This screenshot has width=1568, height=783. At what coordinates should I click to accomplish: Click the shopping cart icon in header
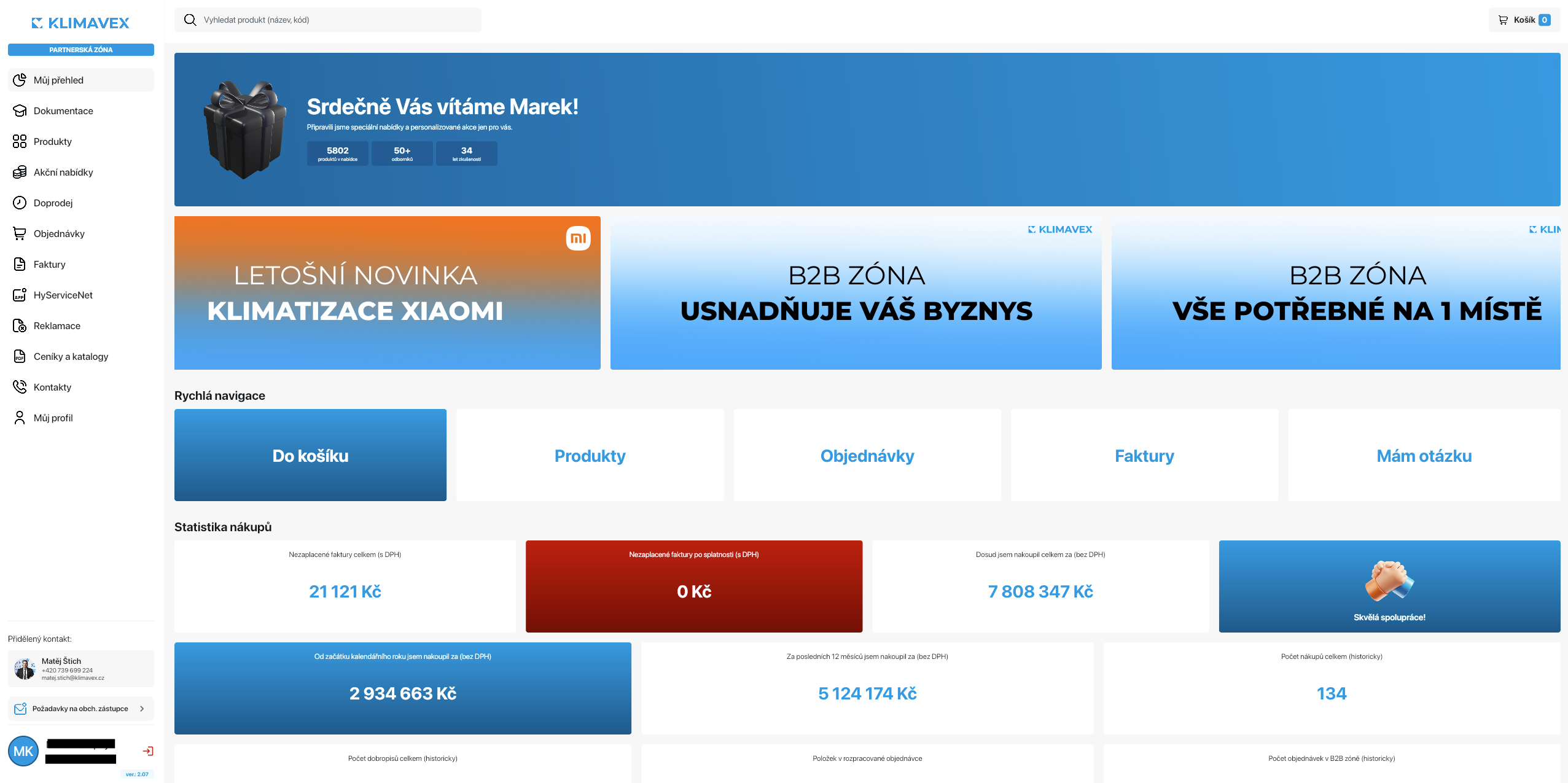(1503, 20)
